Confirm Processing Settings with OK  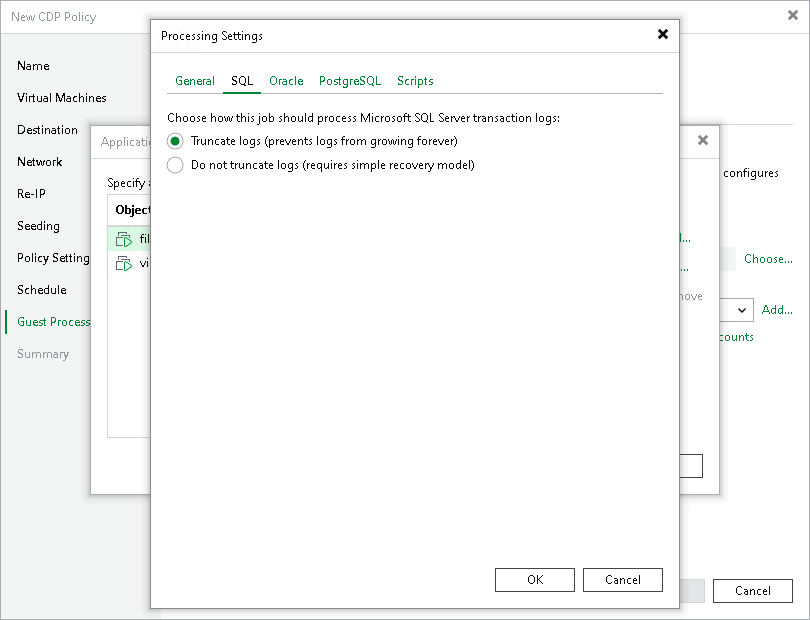(535, 580)
